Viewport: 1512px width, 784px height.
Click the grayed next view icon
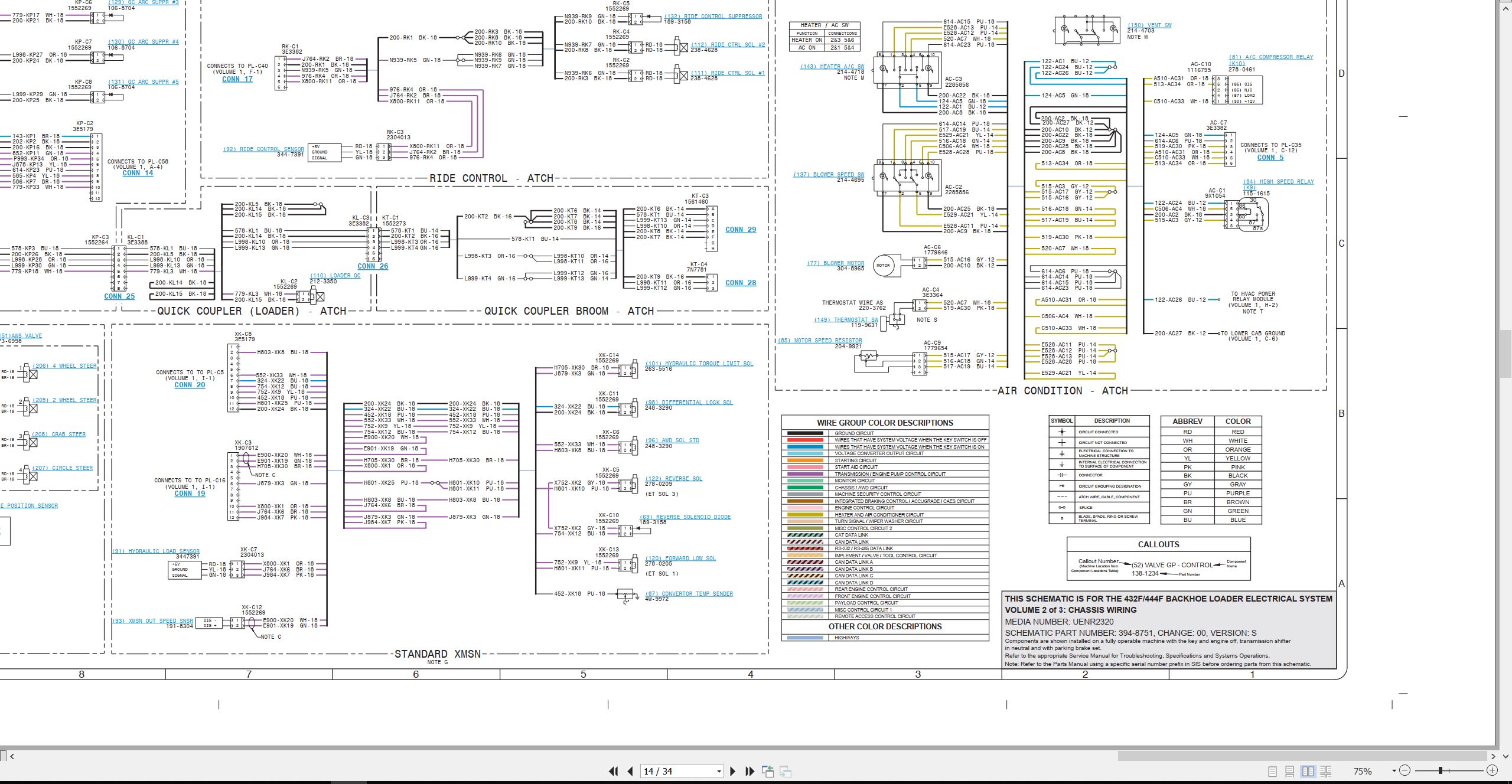pyautogui.click(x=786, y=771)
